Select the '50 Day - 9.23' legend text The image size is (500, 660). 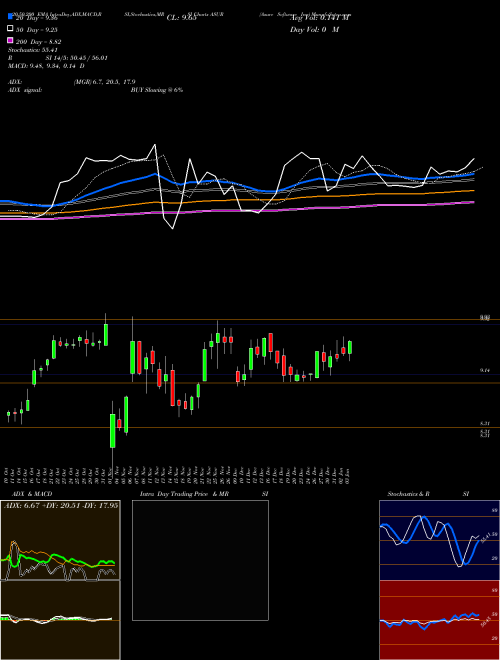click(37, 30)
